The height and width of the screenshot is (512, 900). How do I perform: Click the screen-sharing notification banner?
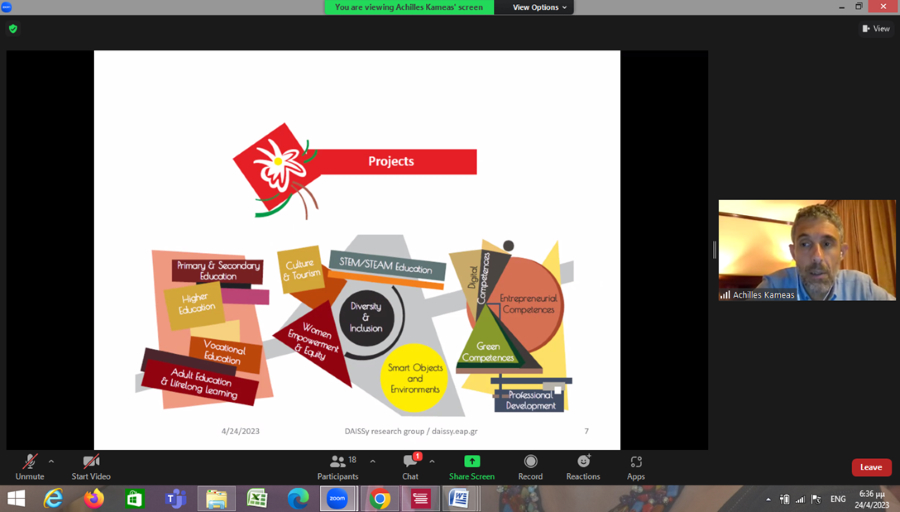408,7
